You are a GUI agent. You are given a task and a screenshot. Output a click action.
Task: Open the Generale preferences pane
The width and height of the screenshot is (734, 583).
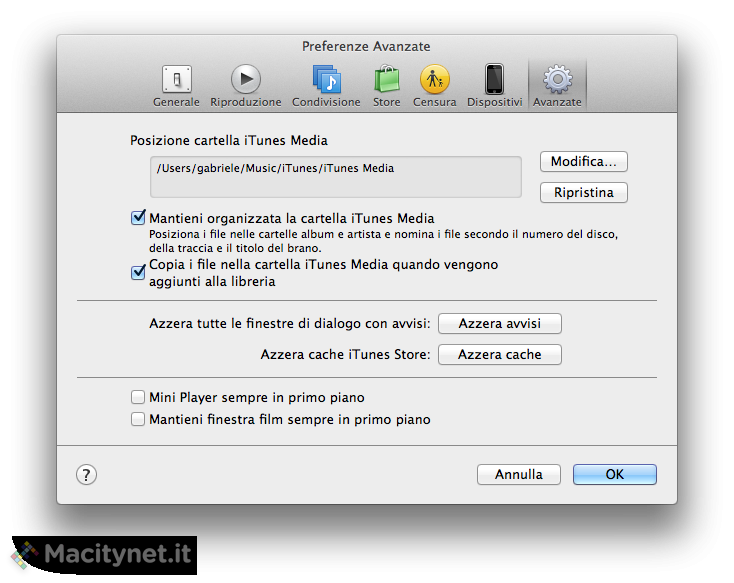(x=176, y=86)
